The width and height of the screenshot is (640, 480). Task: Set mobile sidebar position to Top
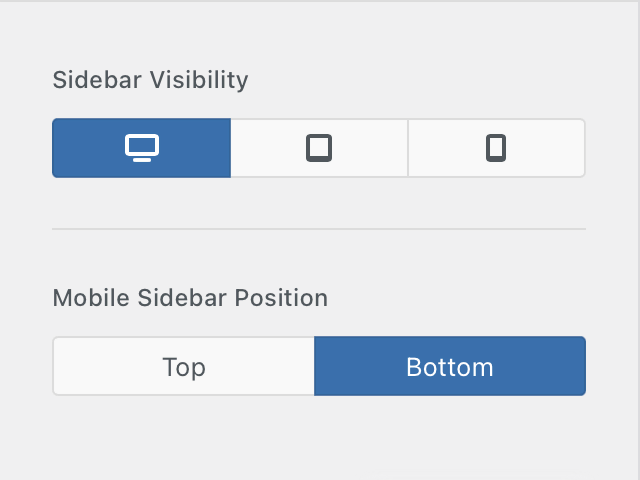(x=184, y=367)
